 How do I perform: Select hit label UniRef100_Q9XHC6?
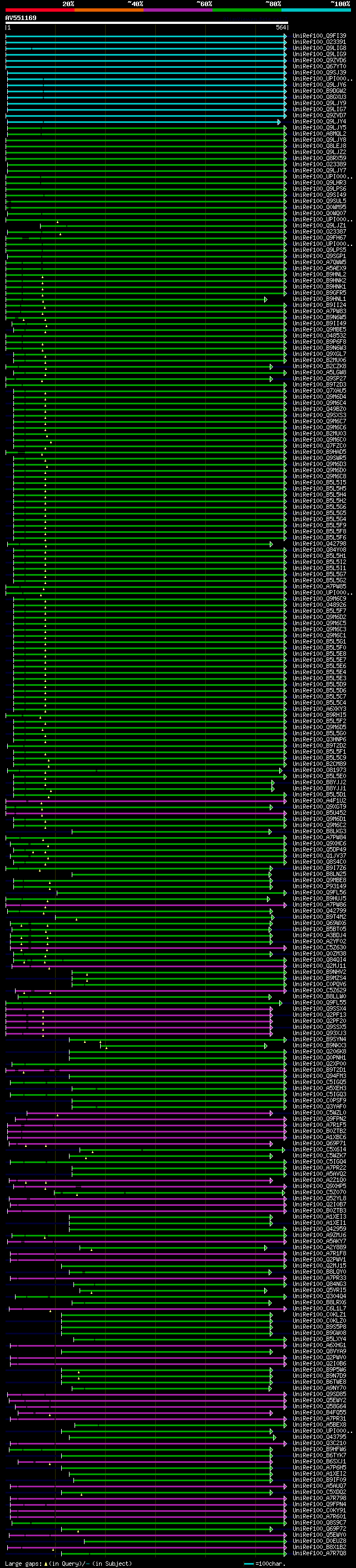pyautogui.click(x=319, y=844)
